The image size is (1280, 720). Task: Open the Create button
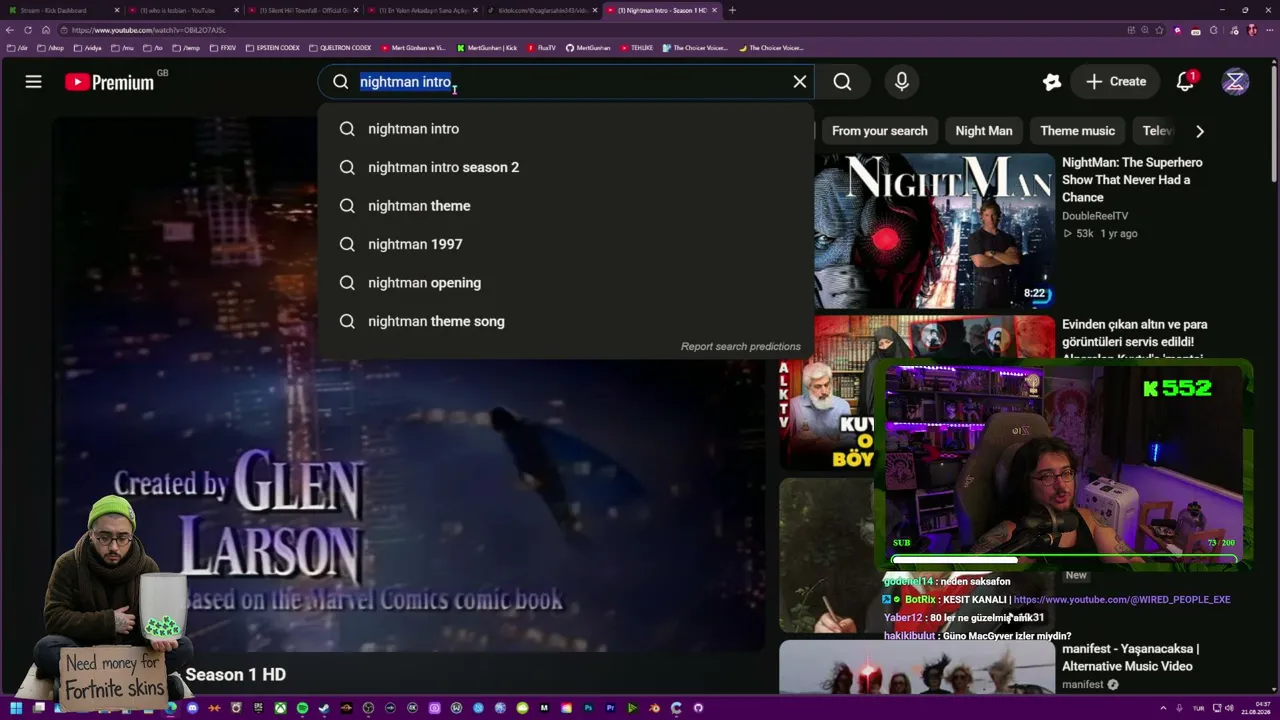(1116, 82)
